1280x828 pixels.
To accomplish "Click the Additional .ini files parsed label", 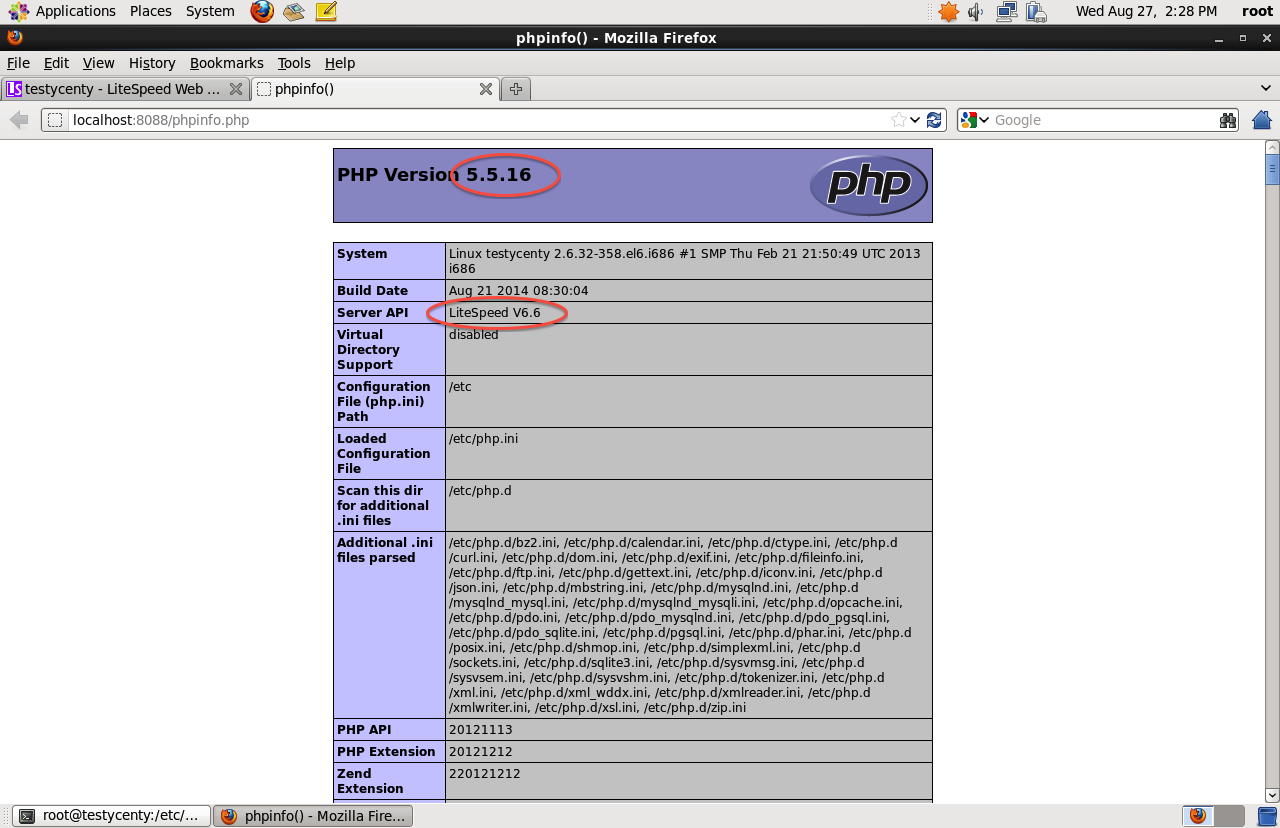I will [x=385, y=550].
